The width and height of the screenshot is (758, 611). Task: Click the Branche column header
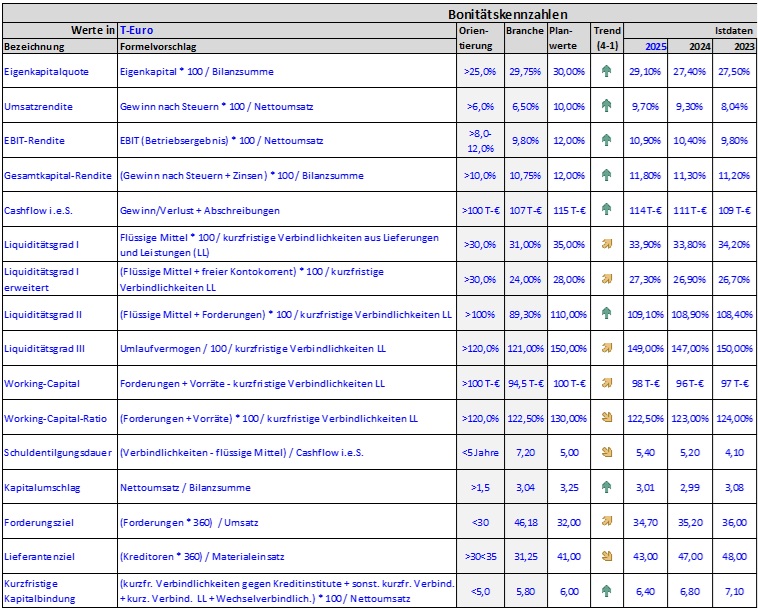(524, 31)
